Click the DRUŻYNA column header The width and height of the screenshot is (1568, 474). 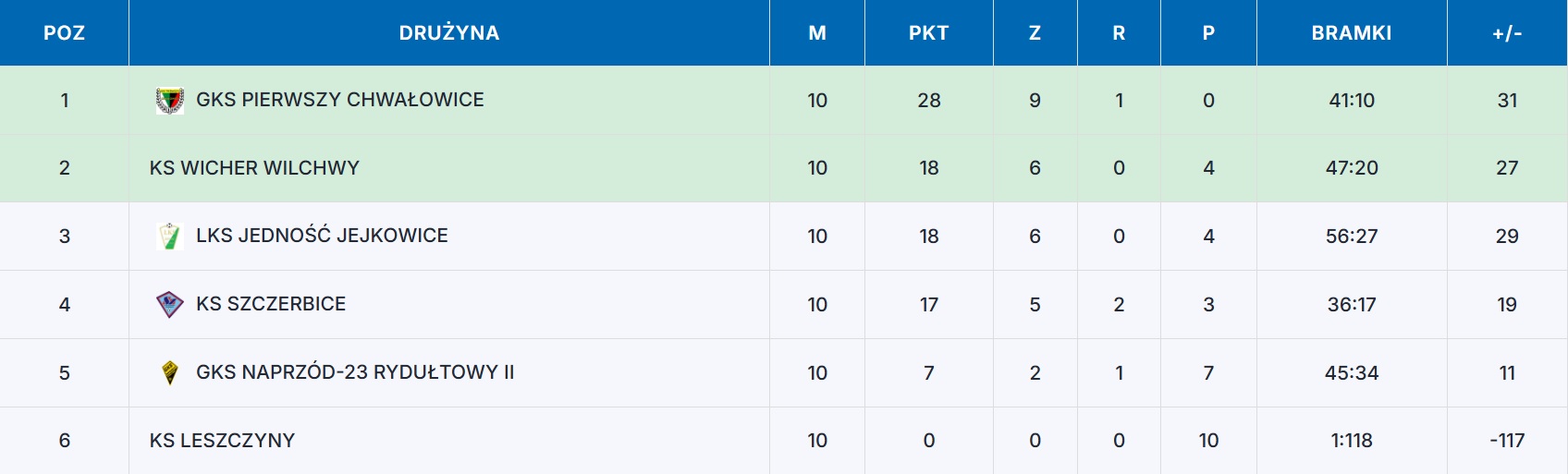[449, 33]
